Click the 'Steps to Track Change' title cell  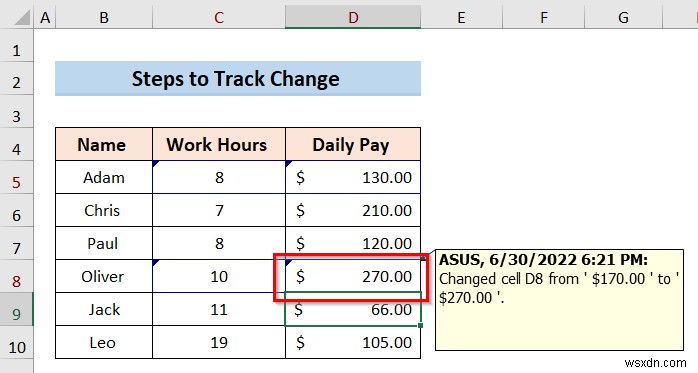pos(238,78)
